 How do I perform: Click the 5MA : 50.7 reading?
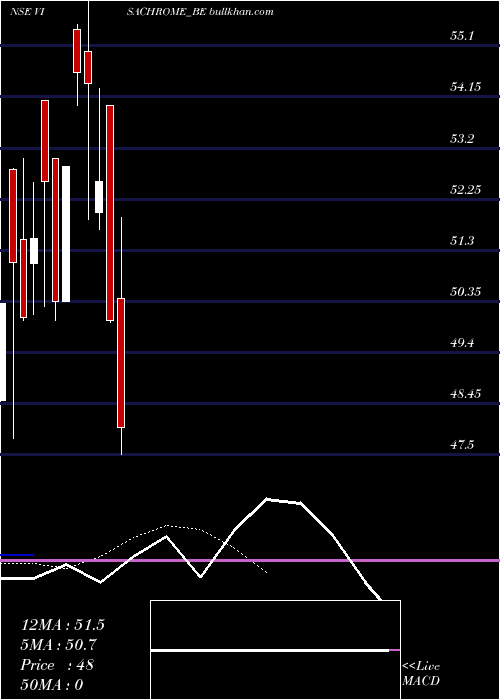click(59, 645)
